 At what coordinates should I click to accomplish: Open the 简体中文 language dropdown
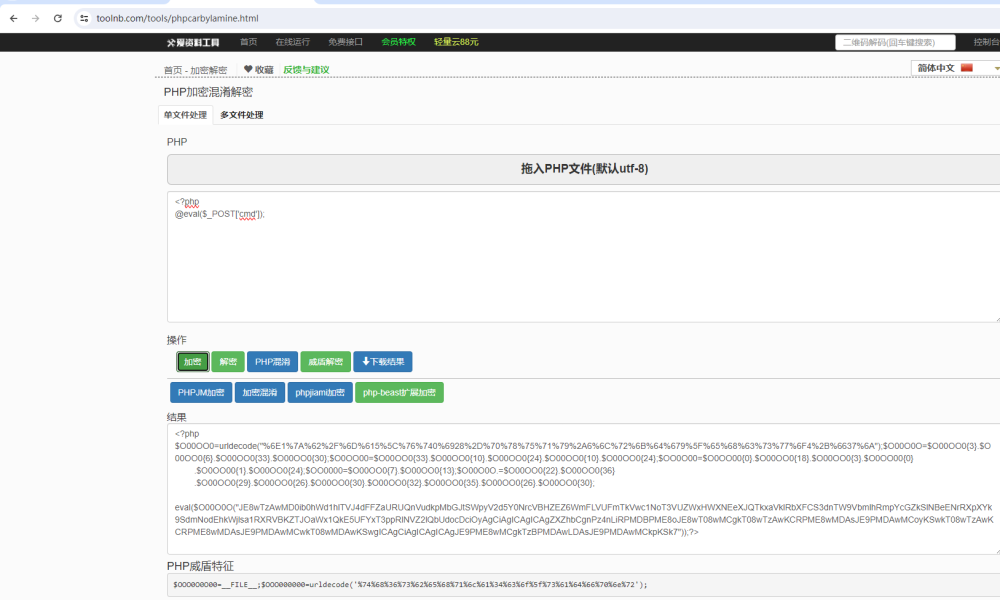tap(955, 68)
